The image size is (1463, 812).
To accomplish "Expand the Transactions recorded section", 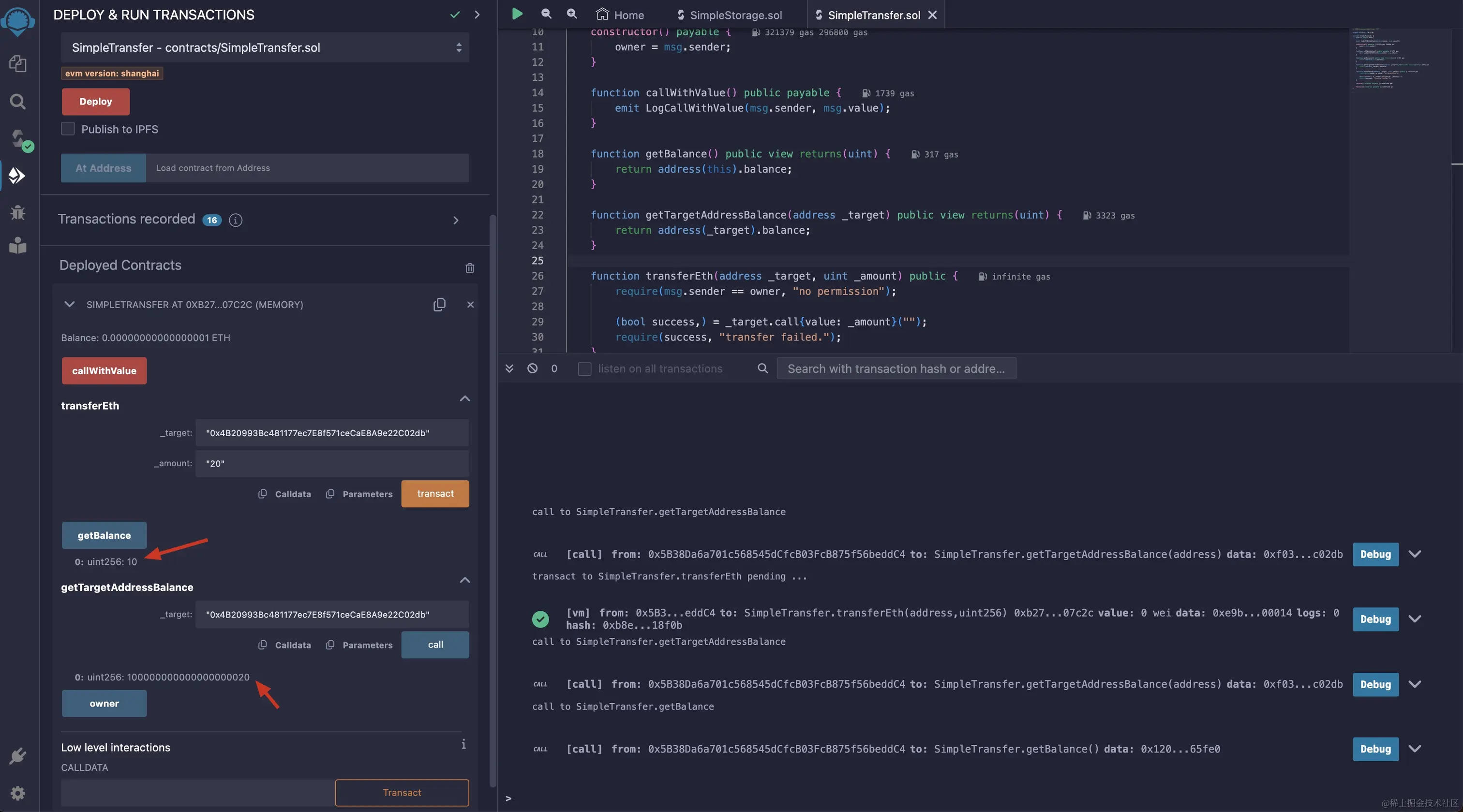I will (455, 220).
